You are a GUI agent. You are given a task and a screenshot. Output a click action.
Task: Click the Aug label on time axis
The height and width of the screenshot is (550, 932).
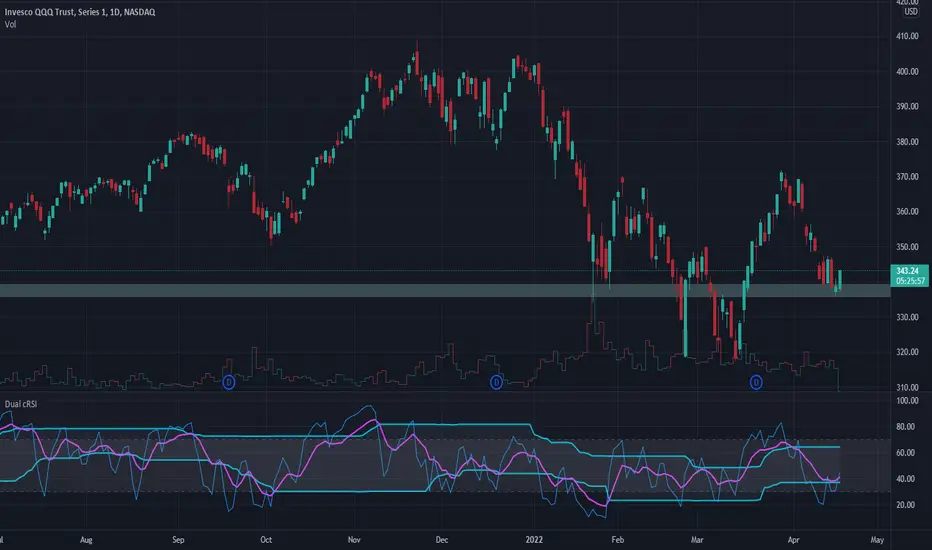coord(86,540)
